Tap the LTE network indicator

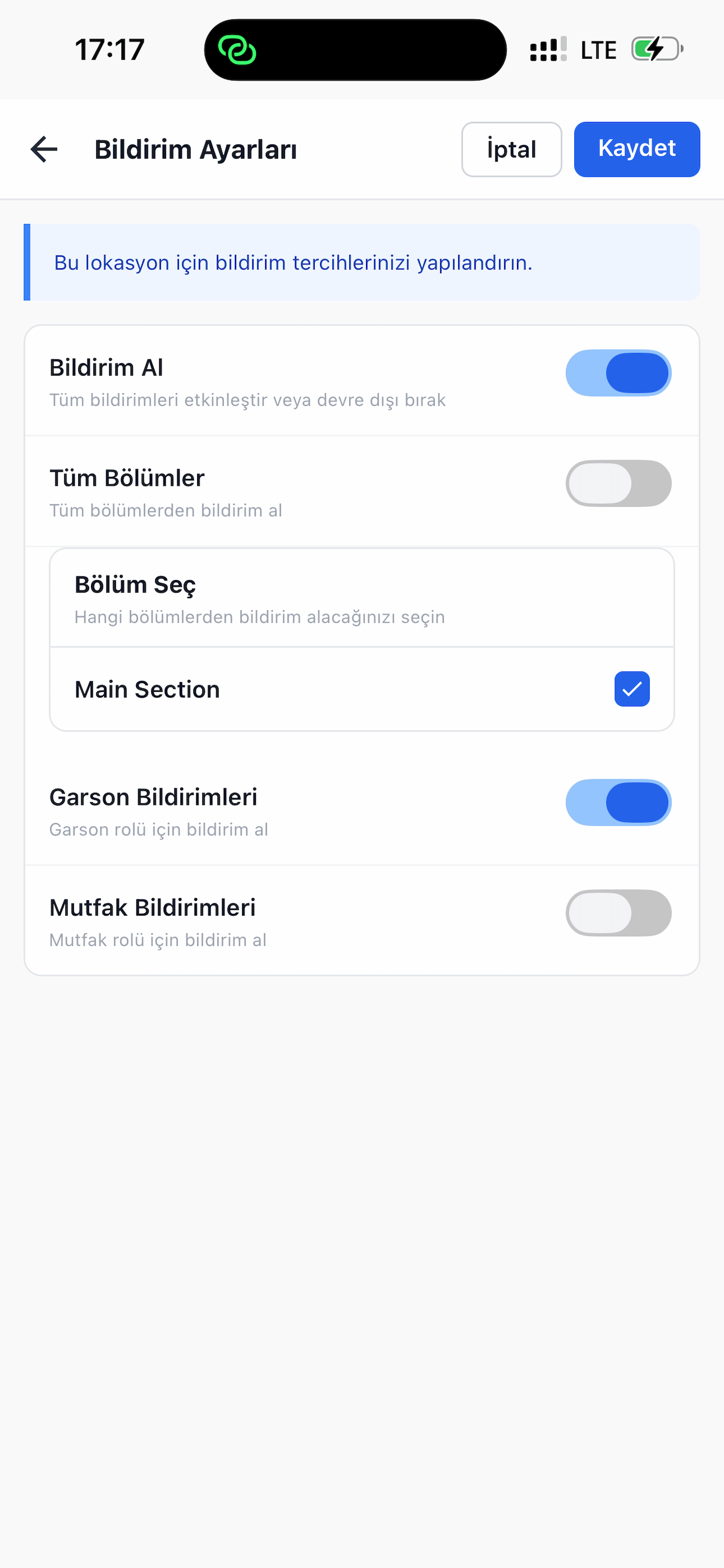tap(599, 50)
